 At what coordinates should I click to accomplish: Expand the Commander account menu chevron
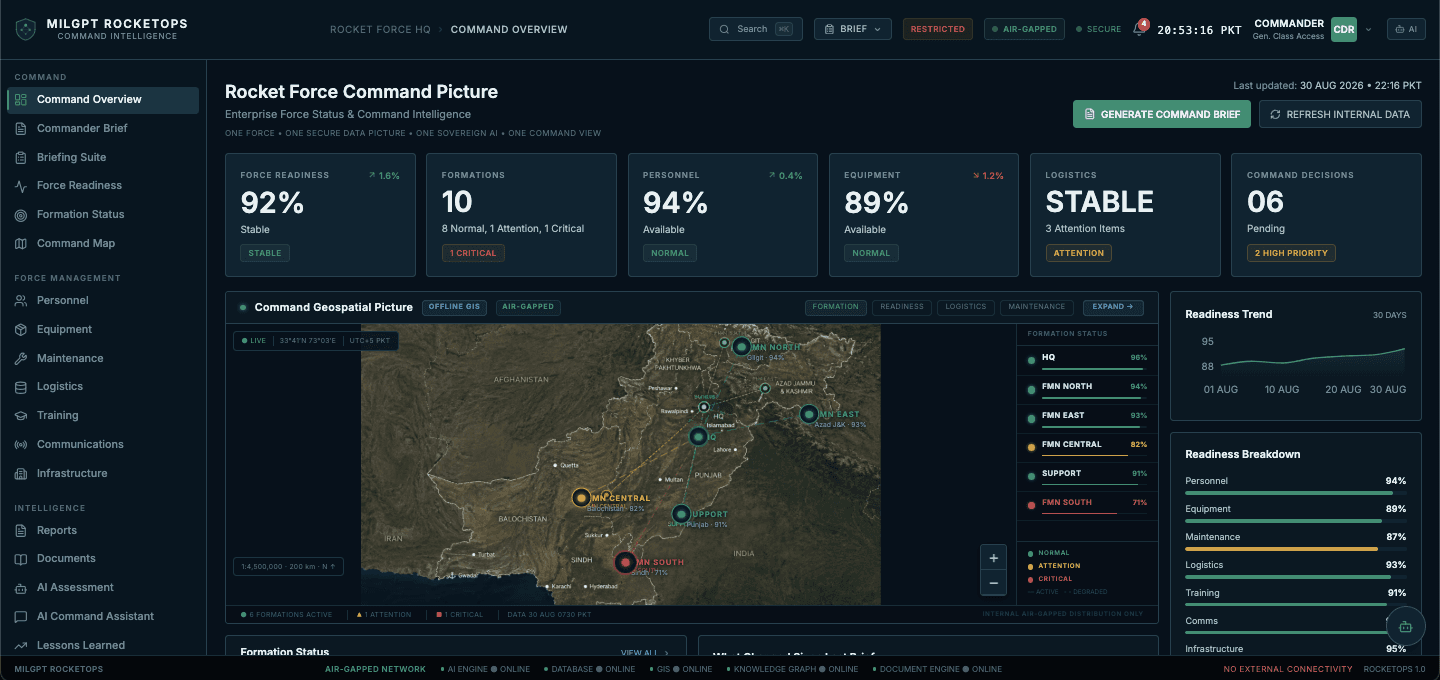tap(1368, 29)
